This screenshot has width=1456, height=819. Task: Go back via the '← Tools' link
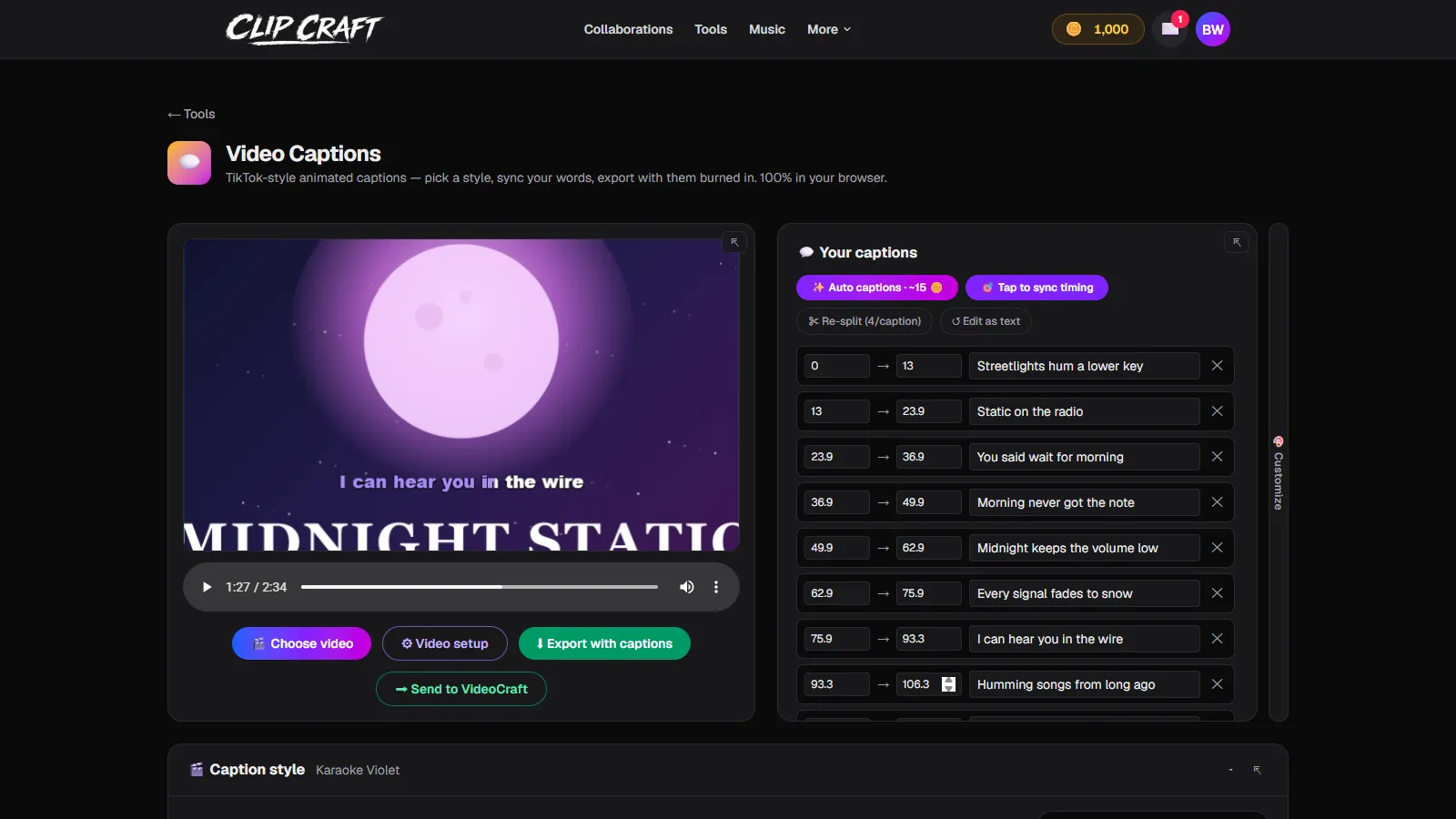click(x=191, y=114)
